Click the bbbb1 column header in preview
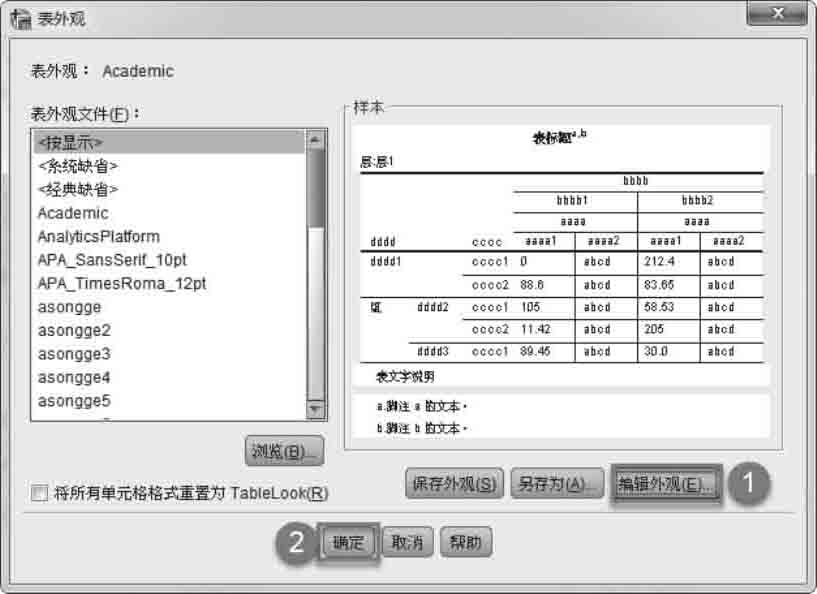 (x=572, y=200)
